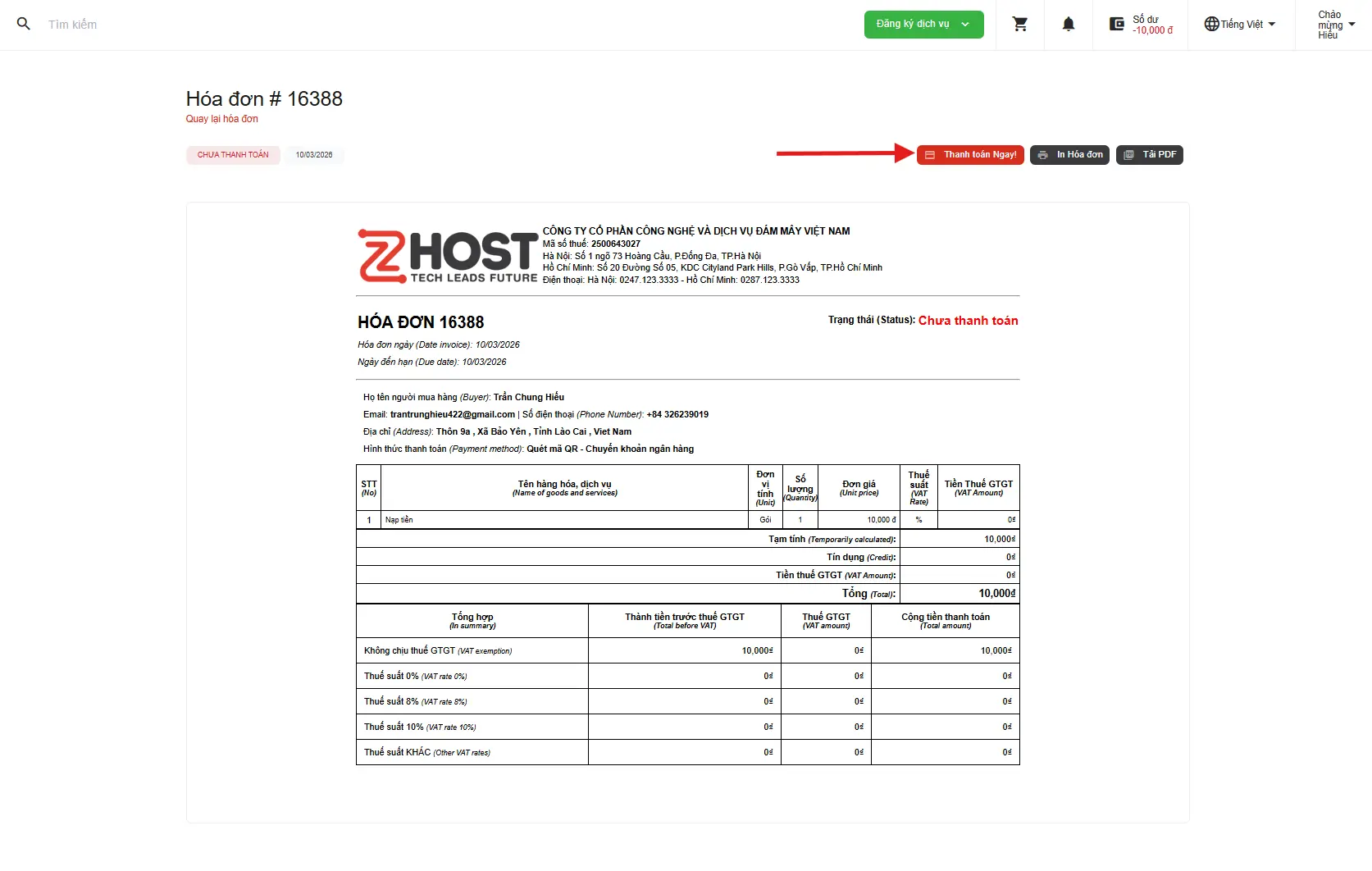This screenshot has height=871, width=1372.
Task: Click the 10/03/2026 date badge
Action: coord(314,155)
